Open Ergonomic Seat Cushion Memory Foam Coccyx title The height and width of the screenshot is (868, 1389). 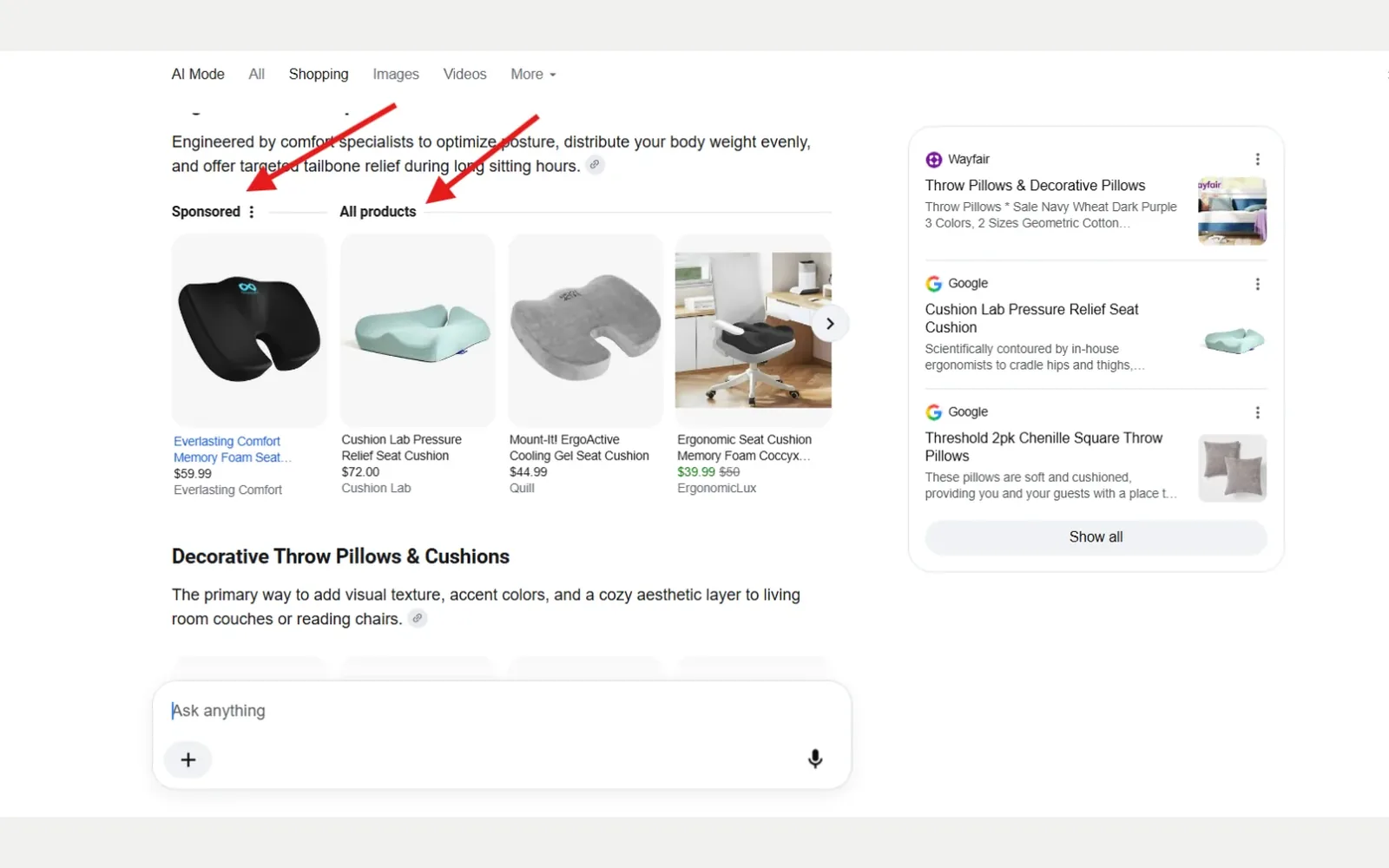(745, 448)
